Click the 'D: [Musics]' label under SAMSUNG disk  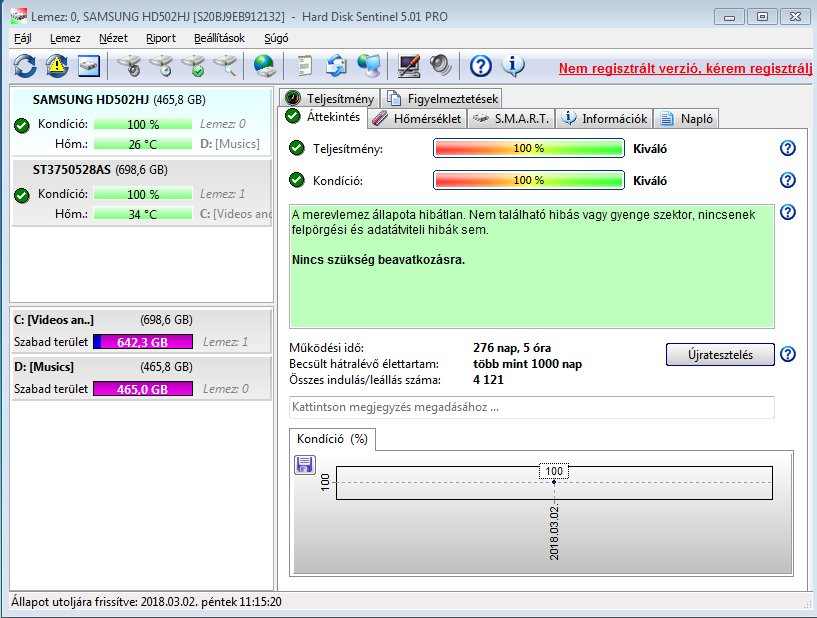(230, 144)
